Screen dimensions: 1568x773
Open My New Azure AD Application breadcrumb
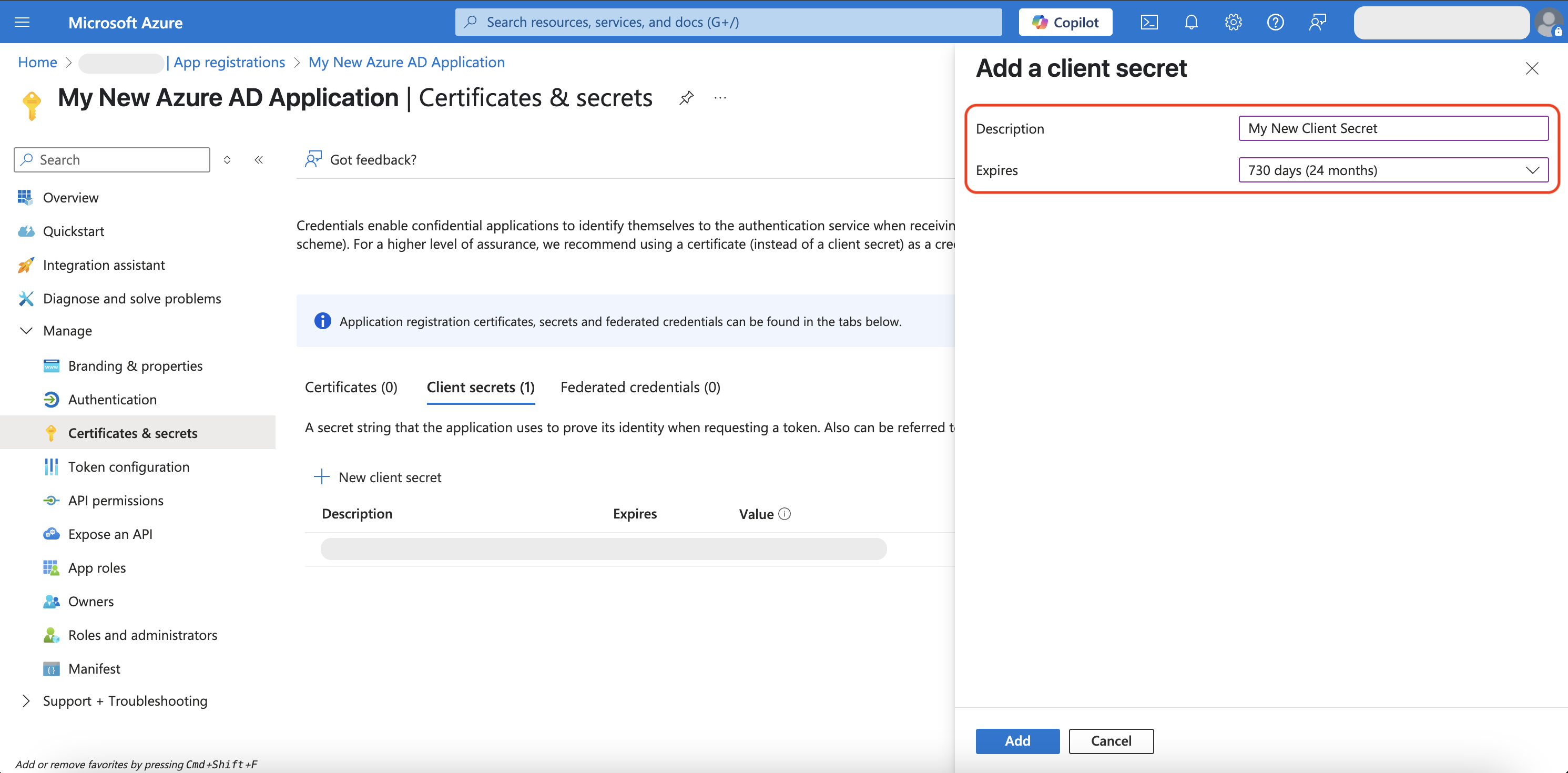pyautogui.click(x=406, y=62)
